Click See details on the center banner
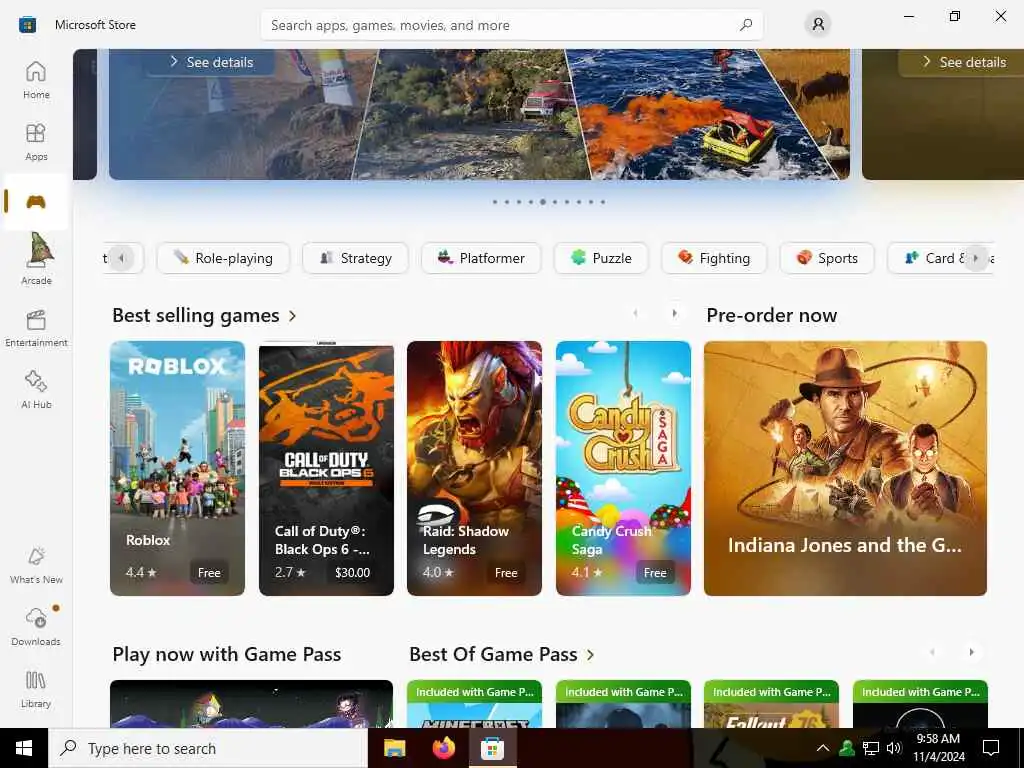1024x768 pixels. coord(212,62)
